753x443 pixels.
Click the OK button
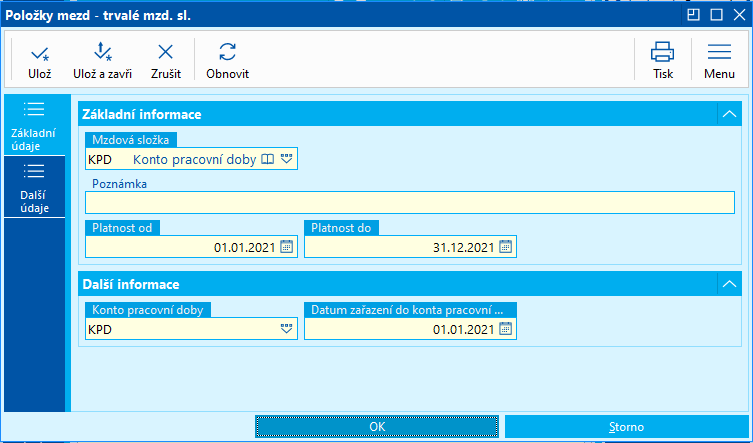coord(377,427)
